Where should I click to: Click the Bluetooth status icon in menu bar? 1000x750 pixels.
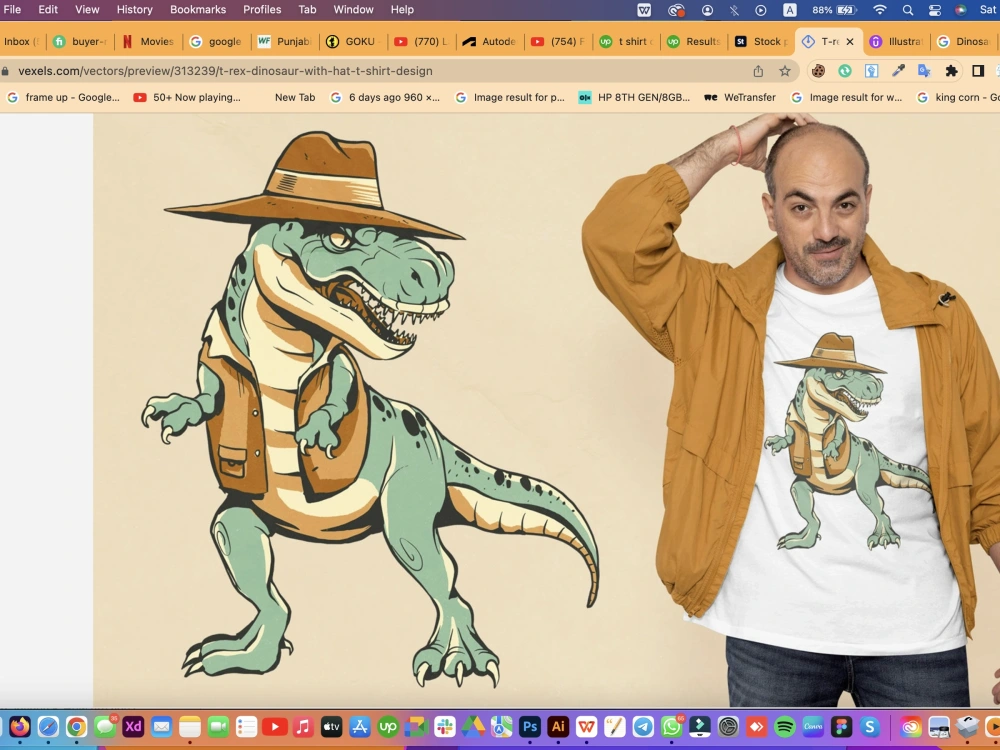coord(735,10)
